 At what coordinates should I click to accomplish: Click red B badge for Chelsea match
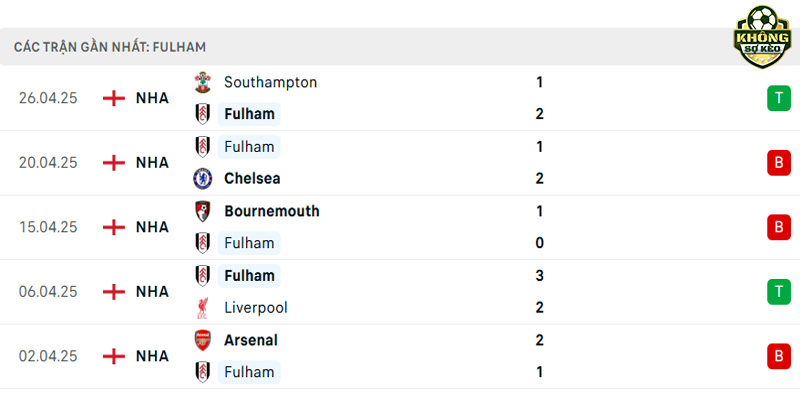point(779,163)
